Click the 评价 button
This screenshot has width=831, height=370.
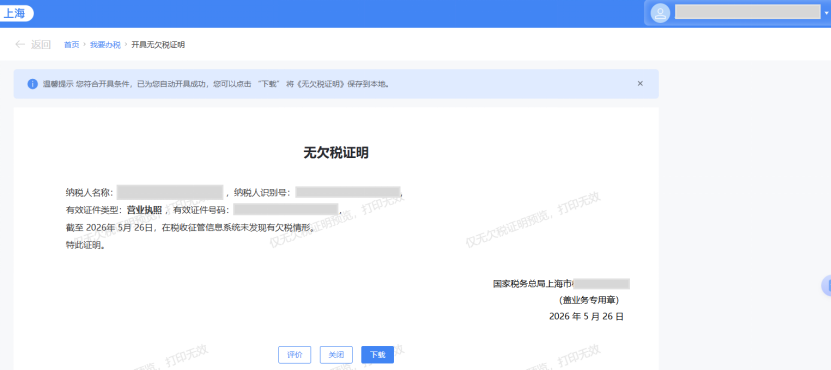(x=294, y=355)
